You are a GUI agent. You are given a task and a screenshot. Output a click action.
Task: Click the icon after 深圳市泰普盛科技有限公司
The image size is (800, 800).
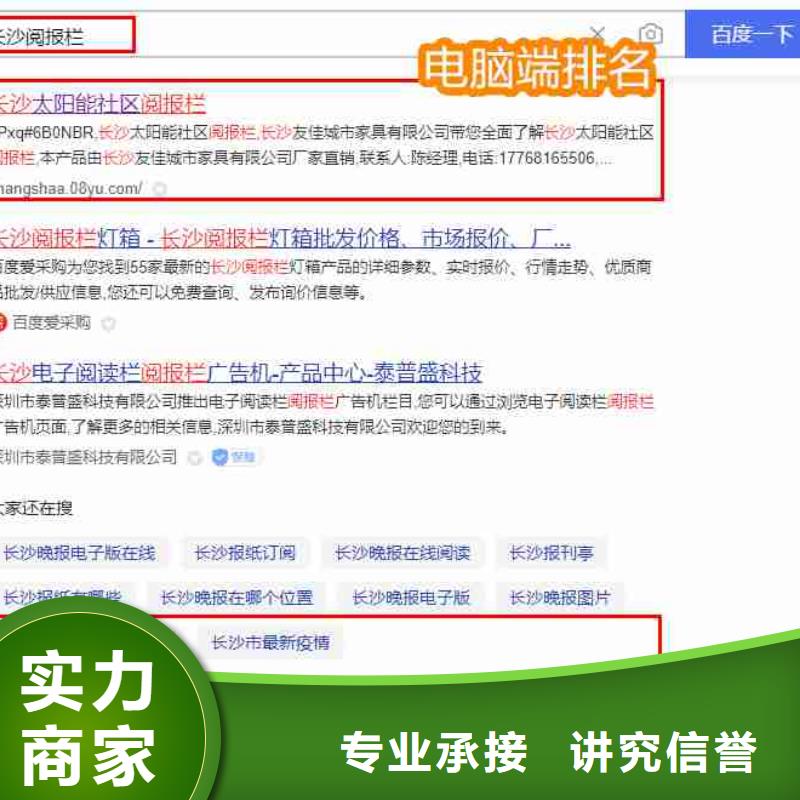[194, 458]
